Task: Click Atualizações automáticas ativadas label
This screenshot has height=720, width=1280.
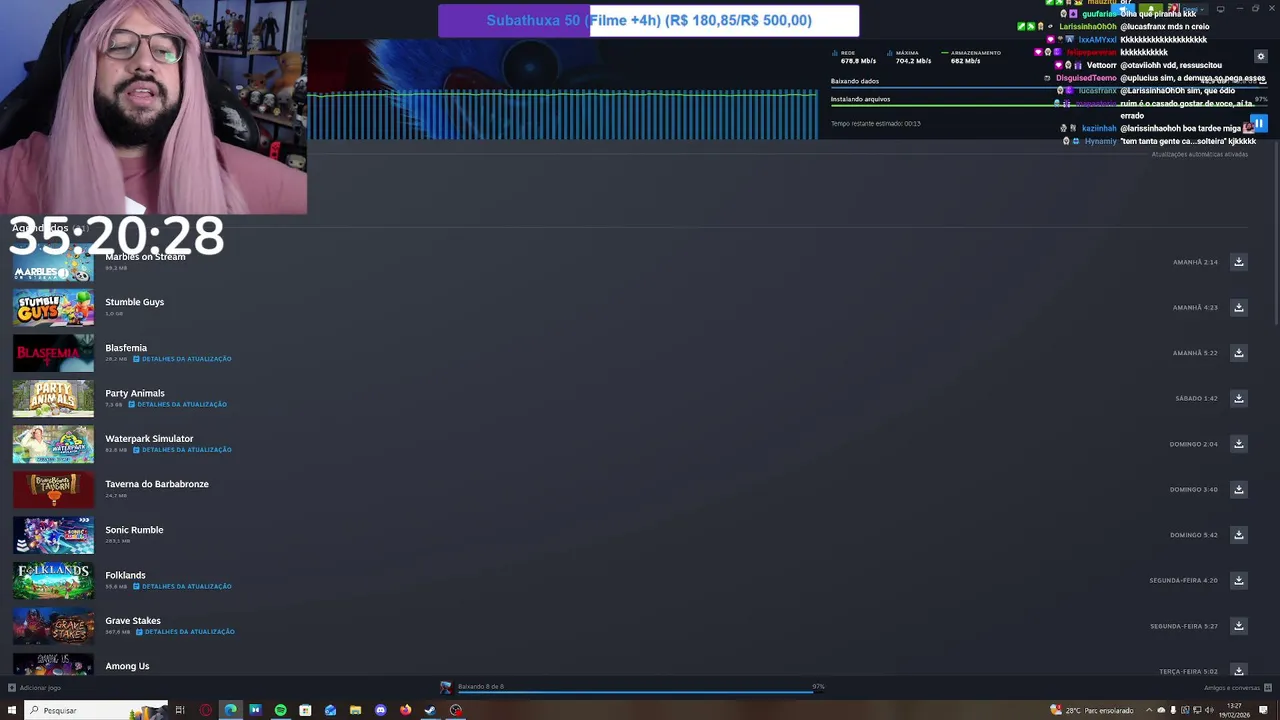Action: (x=1200, y=154)
